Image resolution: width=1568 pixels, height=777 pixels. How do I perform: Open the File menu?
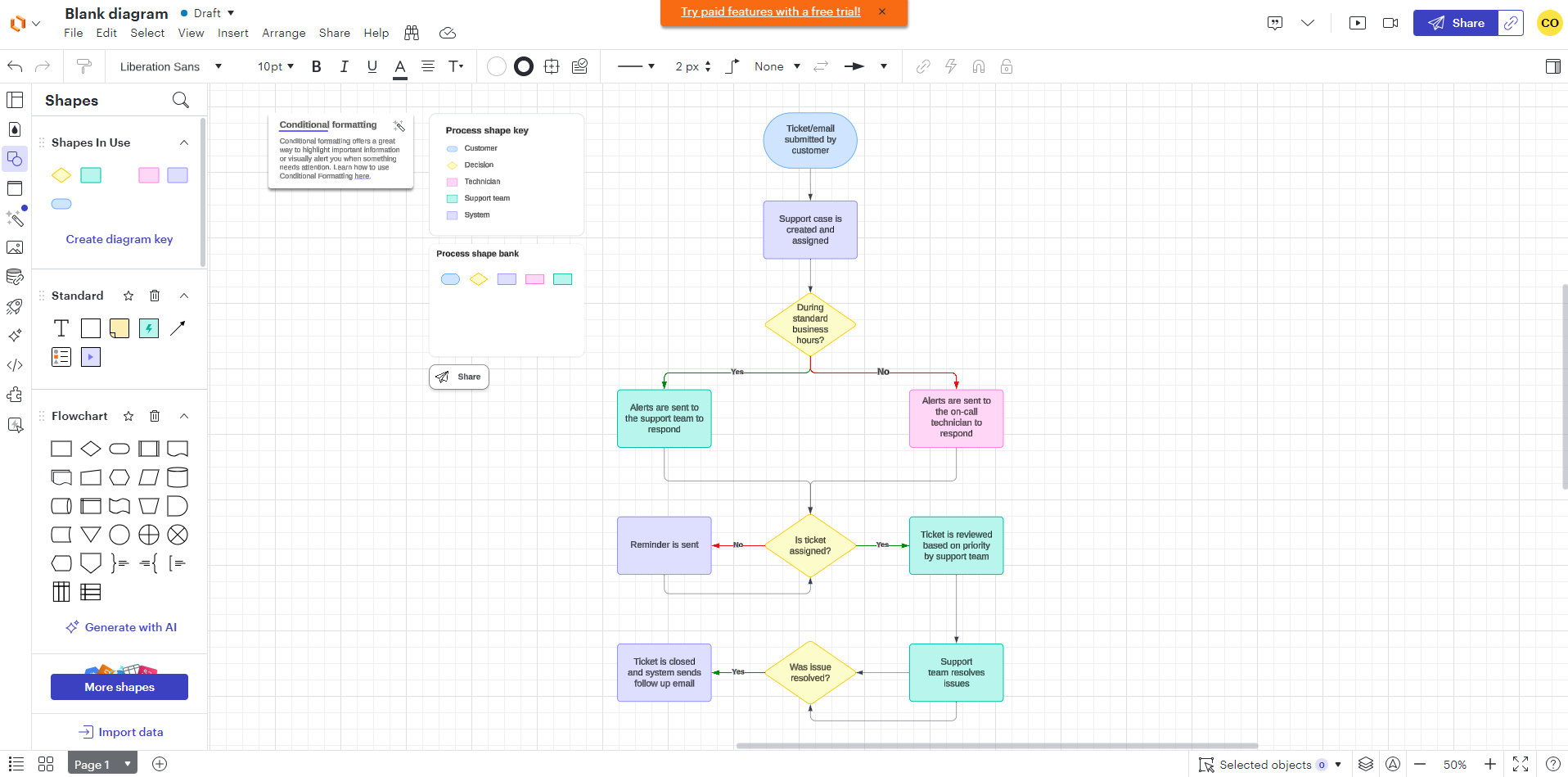[74, 33]
